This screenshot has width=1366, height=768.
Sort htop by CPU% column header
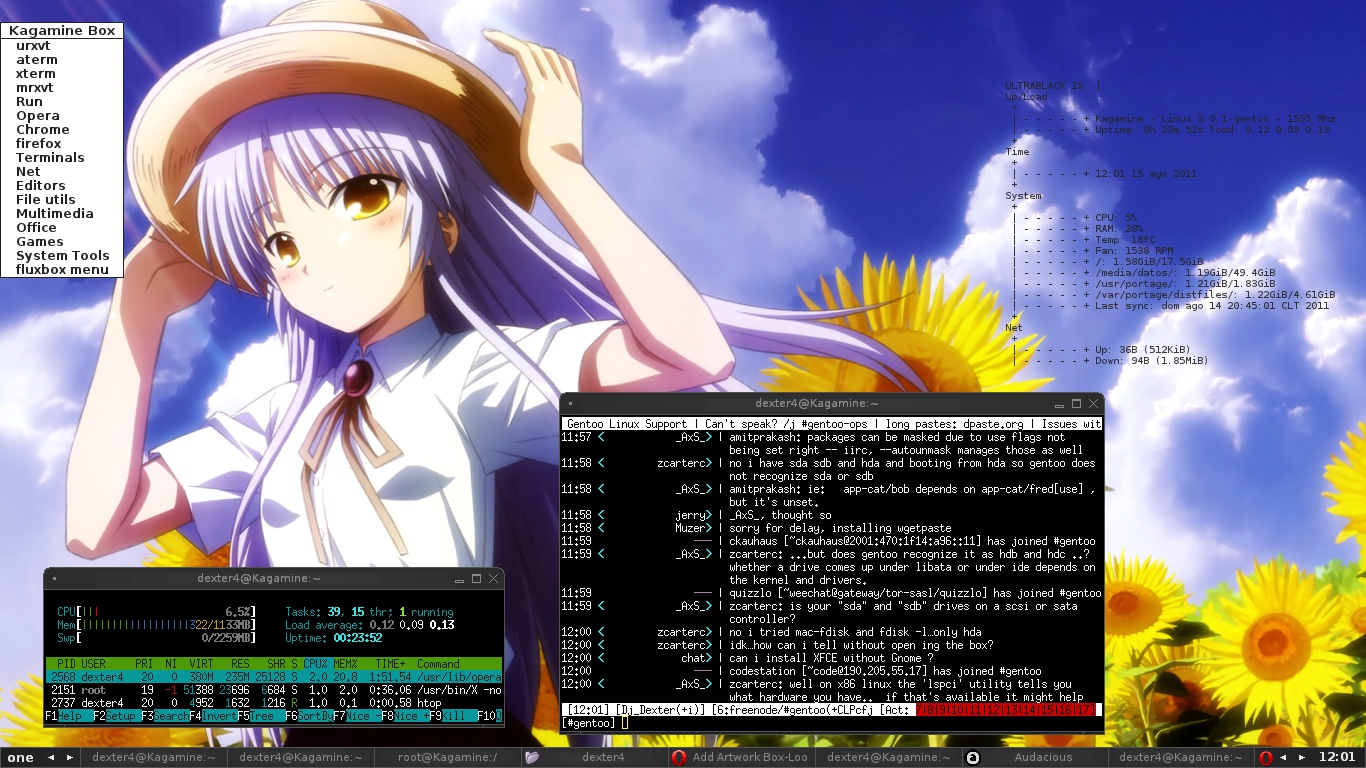(315, 664)
